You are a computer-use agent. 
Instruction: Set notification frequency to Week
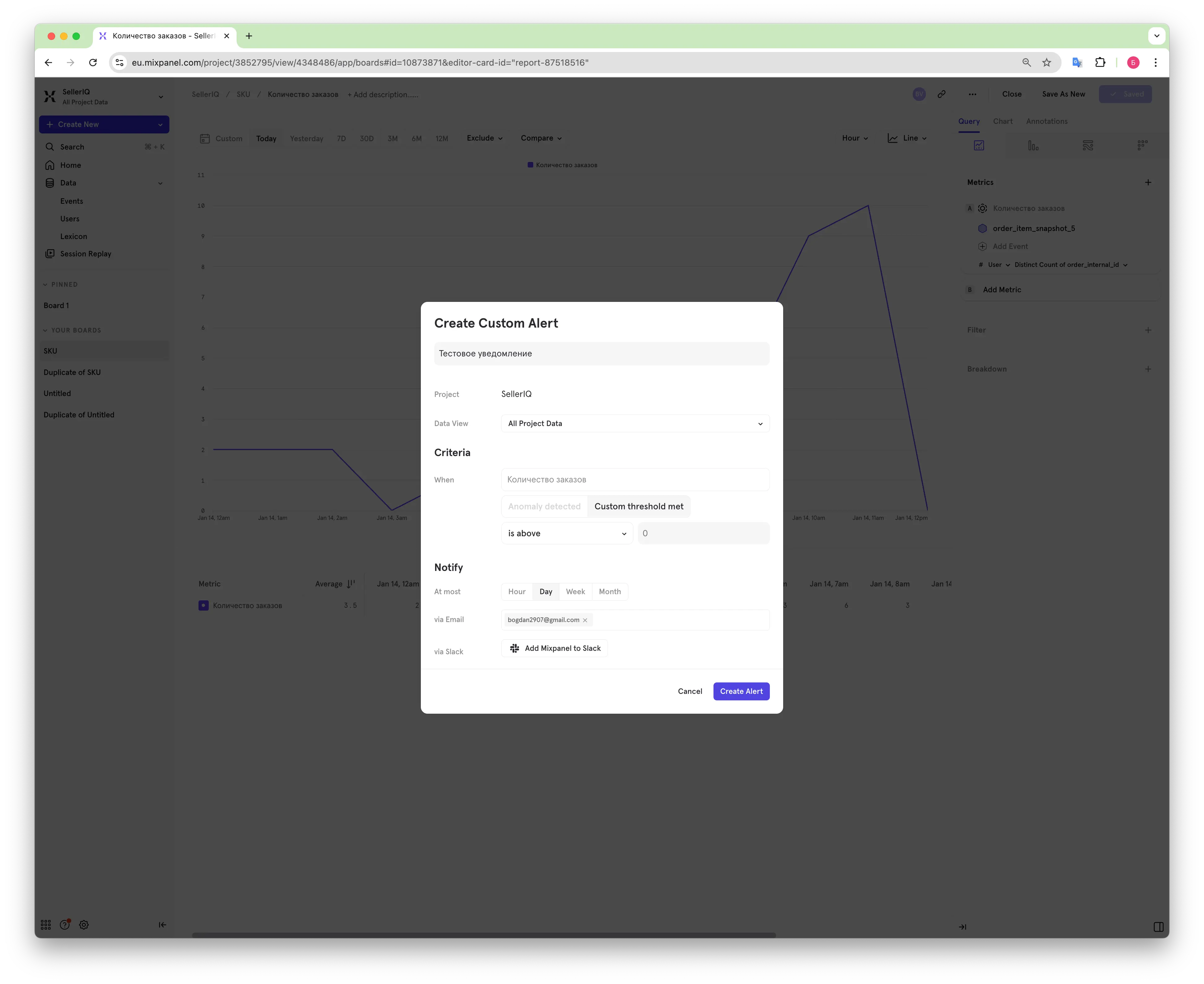(575, 591)
